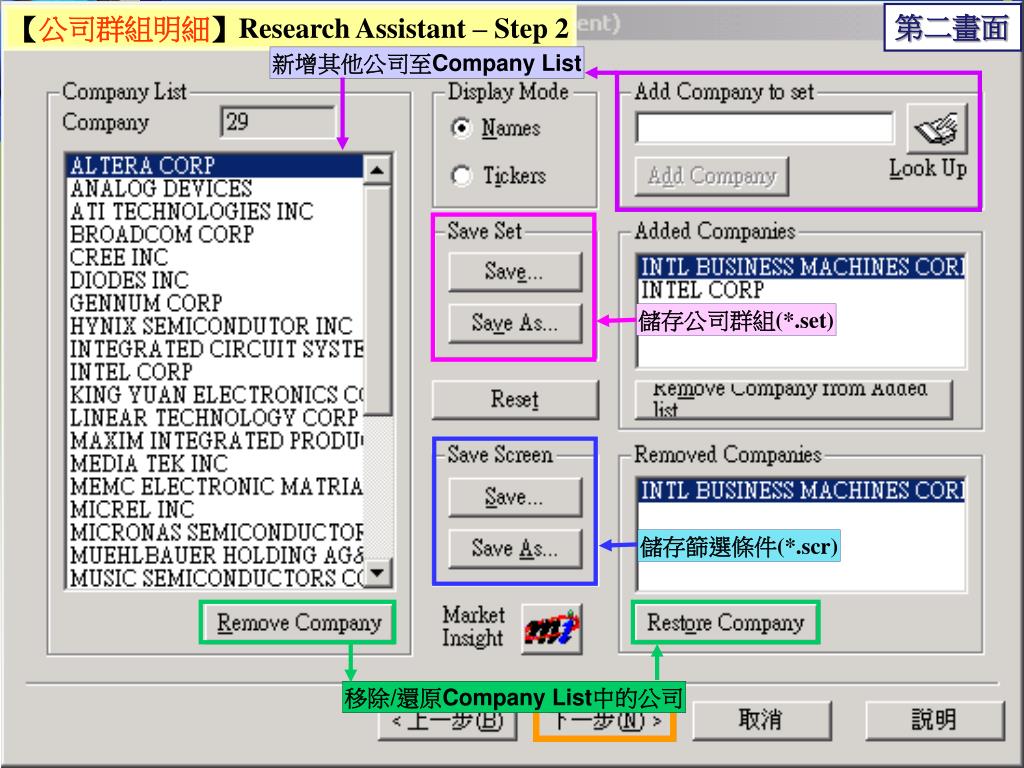Select MEDIA TEK INC in Company List
This screenshot has height=768, width=1024.
point(216,464)
